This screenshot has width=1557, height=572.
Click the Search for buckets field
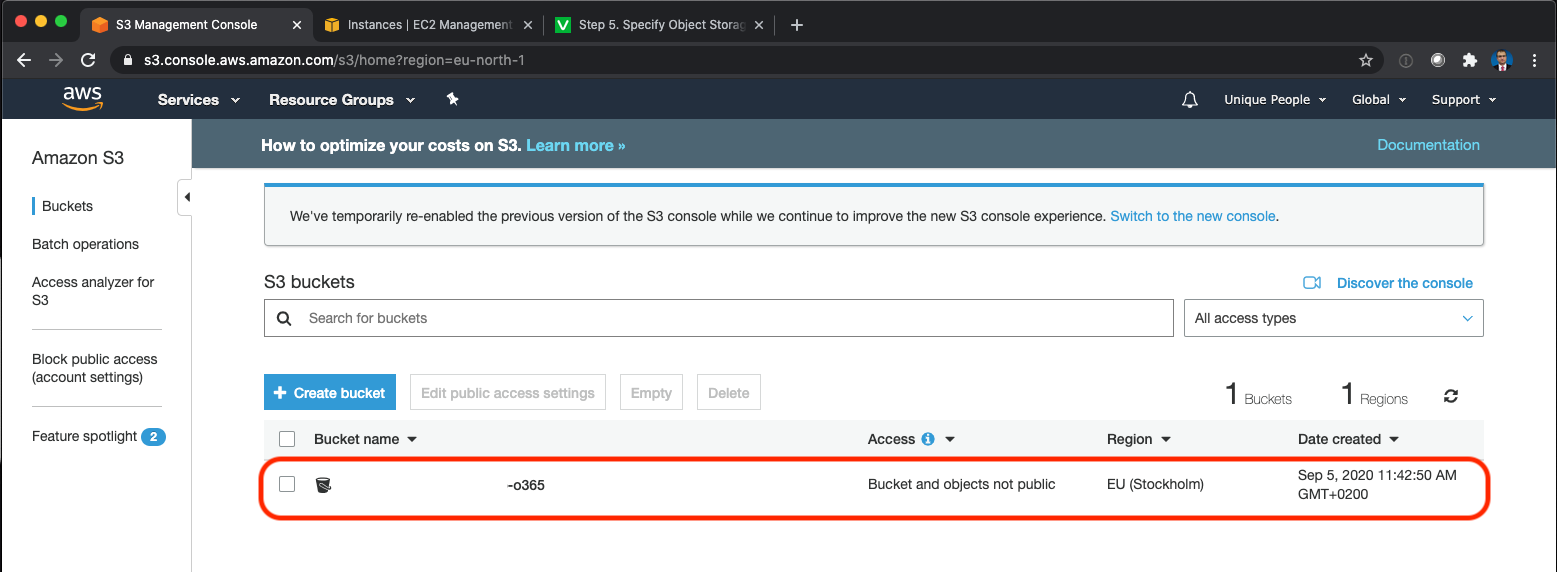click(x=718, y=318)
